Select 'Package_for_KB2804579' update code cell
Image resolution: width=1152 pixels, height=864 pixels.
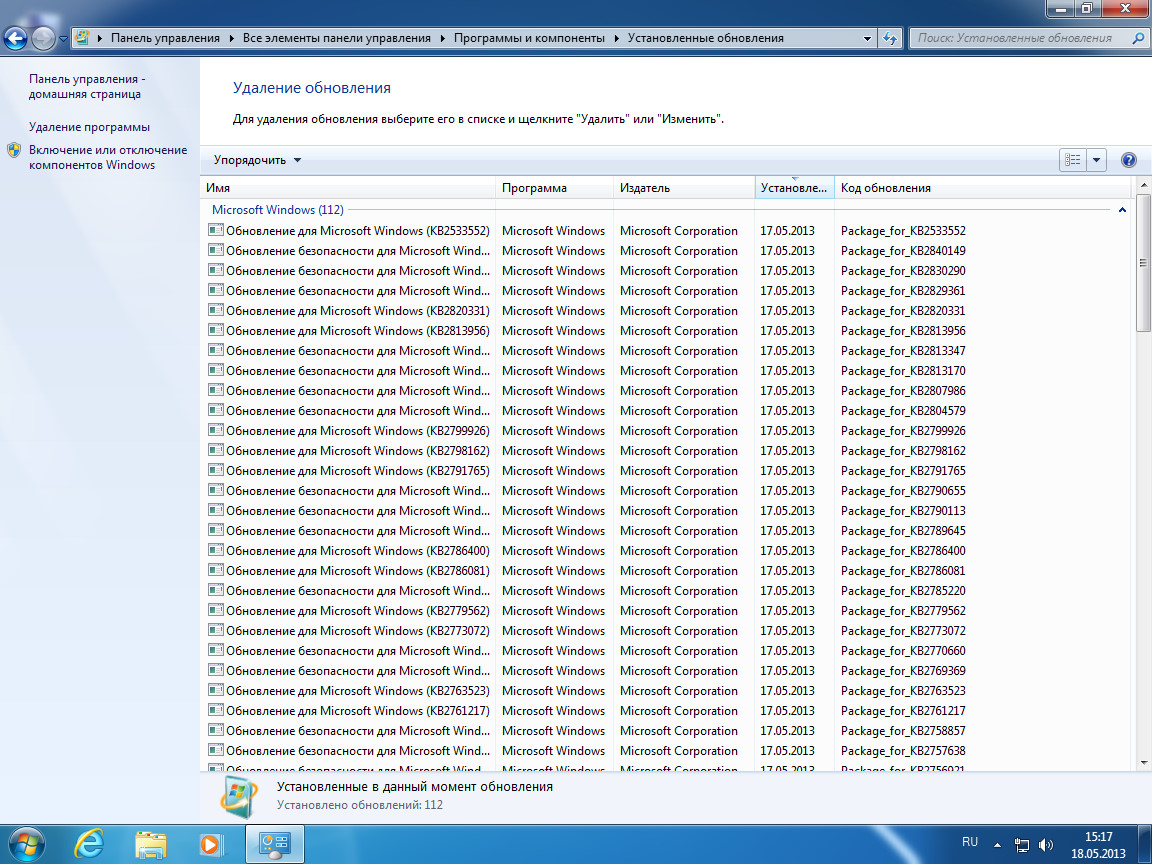click(903, 411)
